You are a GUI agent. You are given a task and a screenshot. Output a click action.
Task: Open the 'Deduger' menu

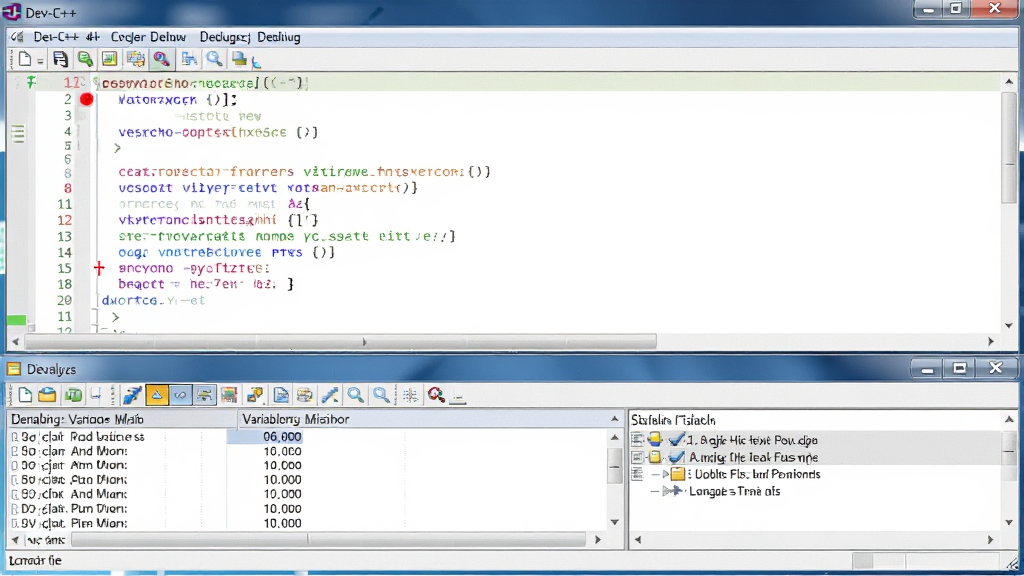(x=225, y=37)
